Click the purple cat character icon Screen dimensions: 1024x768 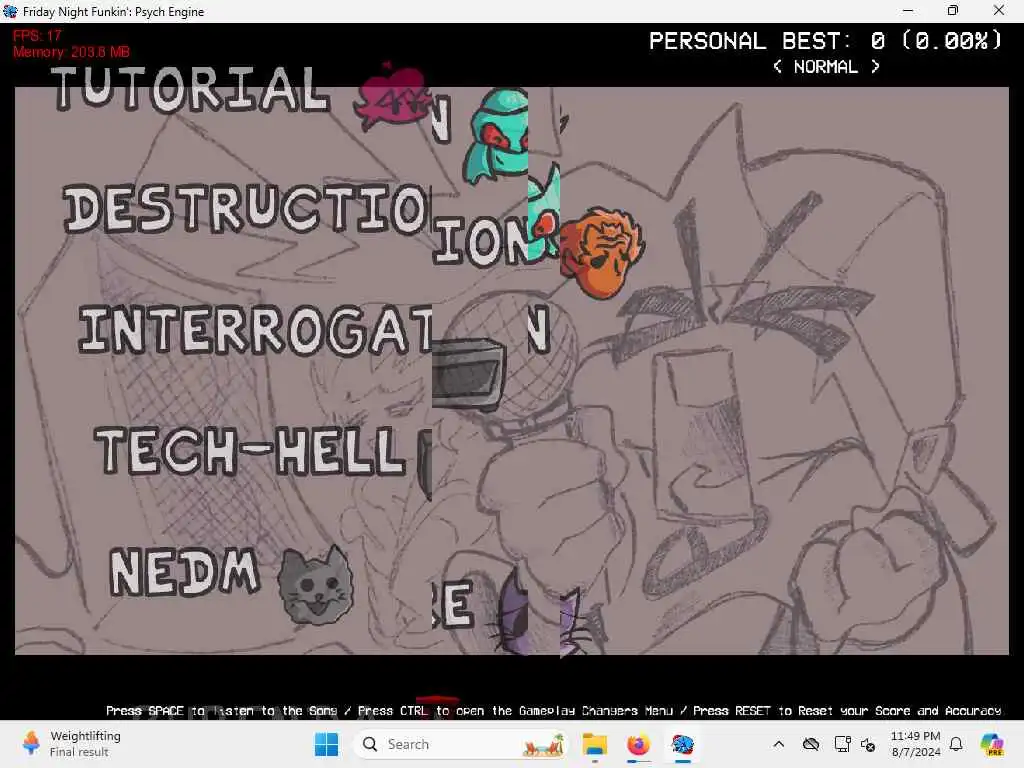tap(513, 612)
